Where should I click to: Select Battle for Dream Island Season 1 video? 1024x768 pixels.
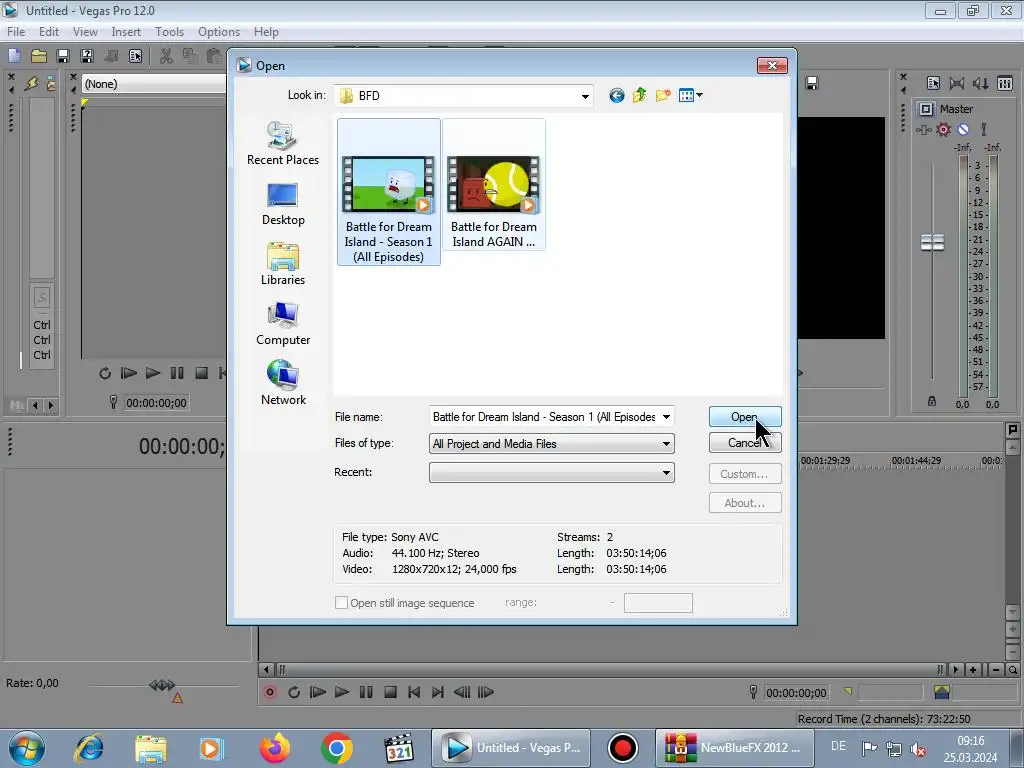click(x=389, y=192)
